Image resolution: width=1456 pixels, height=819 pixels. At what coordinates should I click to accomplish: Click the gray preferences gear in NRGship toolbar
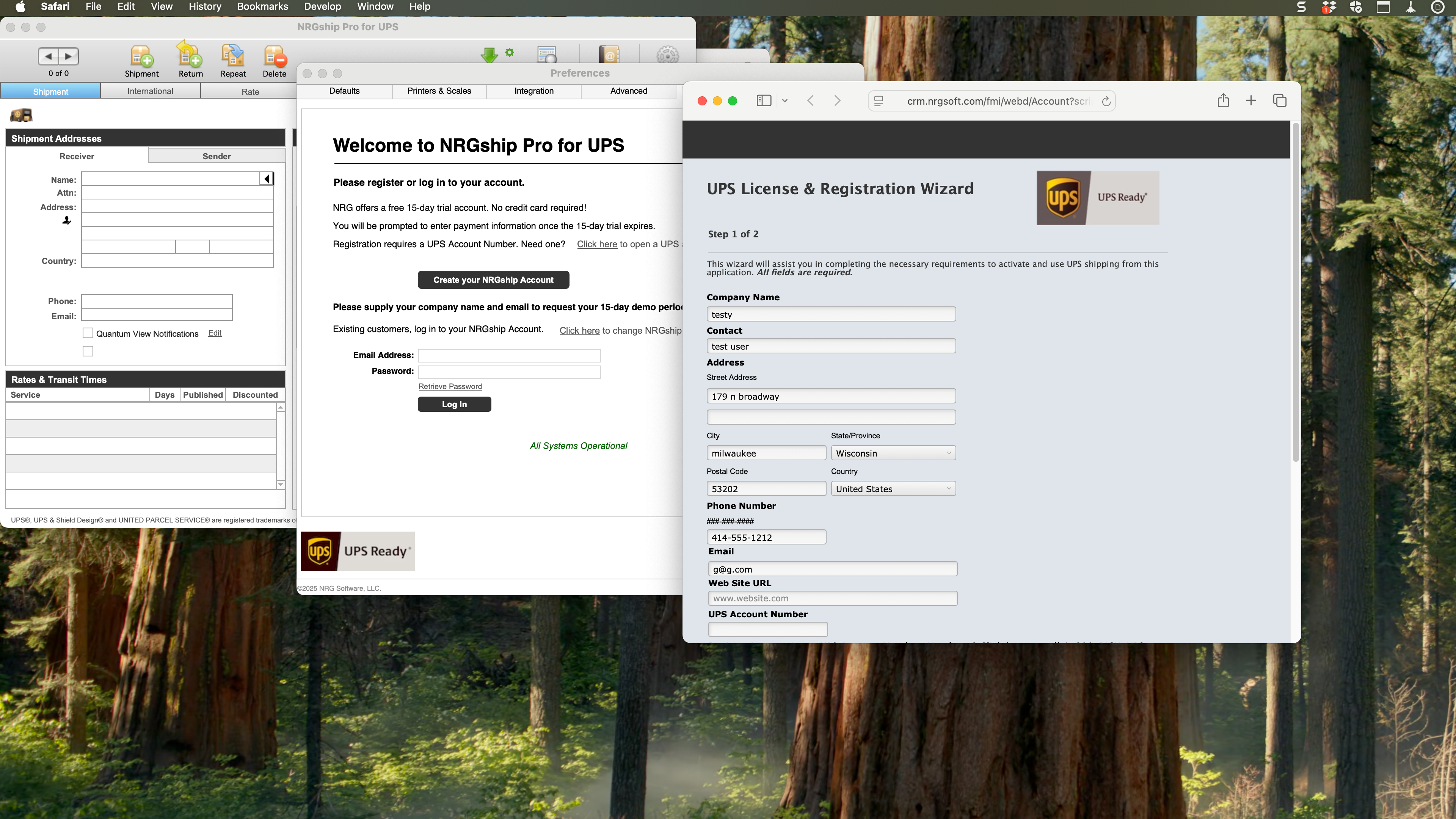667,55
